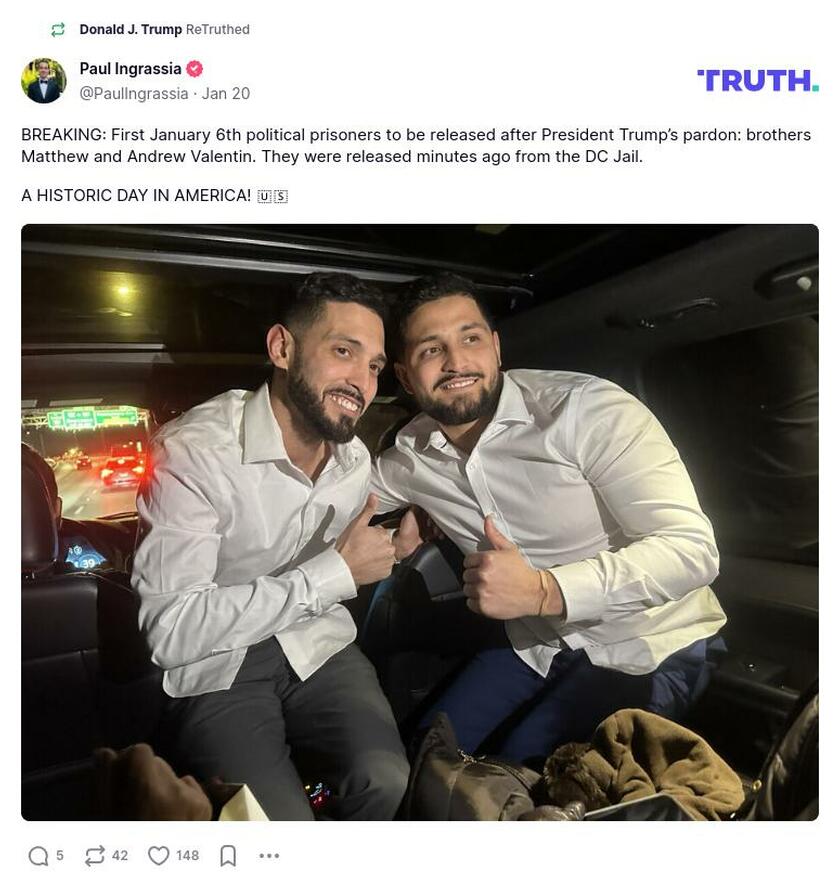Open Donald J. Trump's profile link
The width and height of the screenshot is (840, 891).
131,29
